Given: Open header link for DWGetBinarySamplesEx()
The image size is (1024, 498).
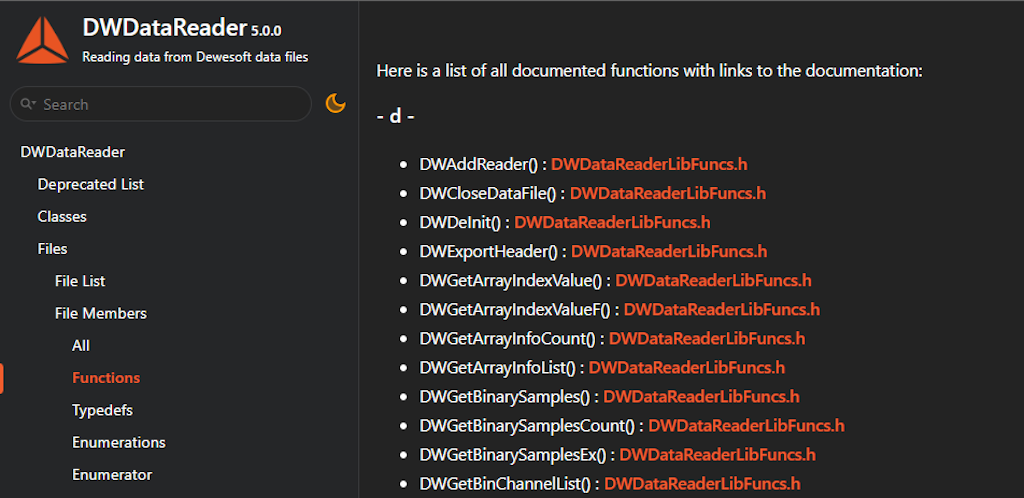Looking at the screenshot, I should point(718,455).
